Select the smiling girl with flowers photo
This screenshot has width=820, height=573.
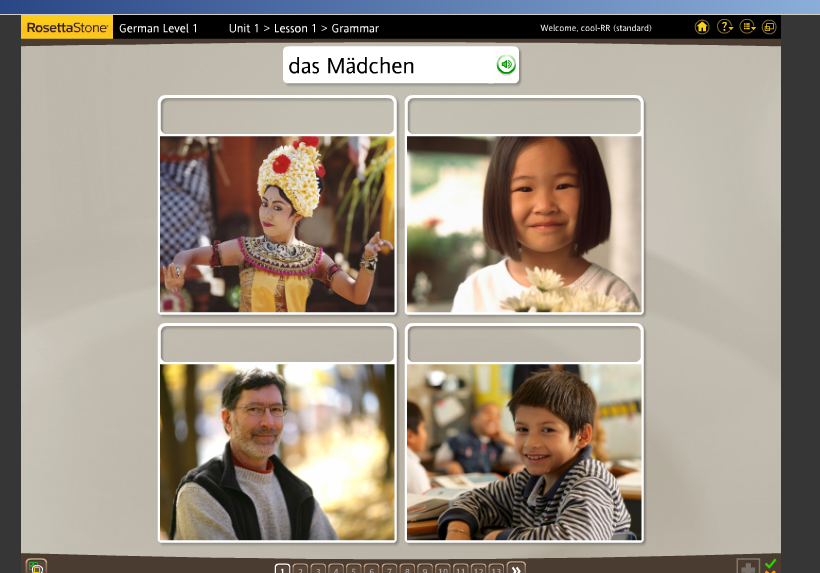(x=524, y=224)
